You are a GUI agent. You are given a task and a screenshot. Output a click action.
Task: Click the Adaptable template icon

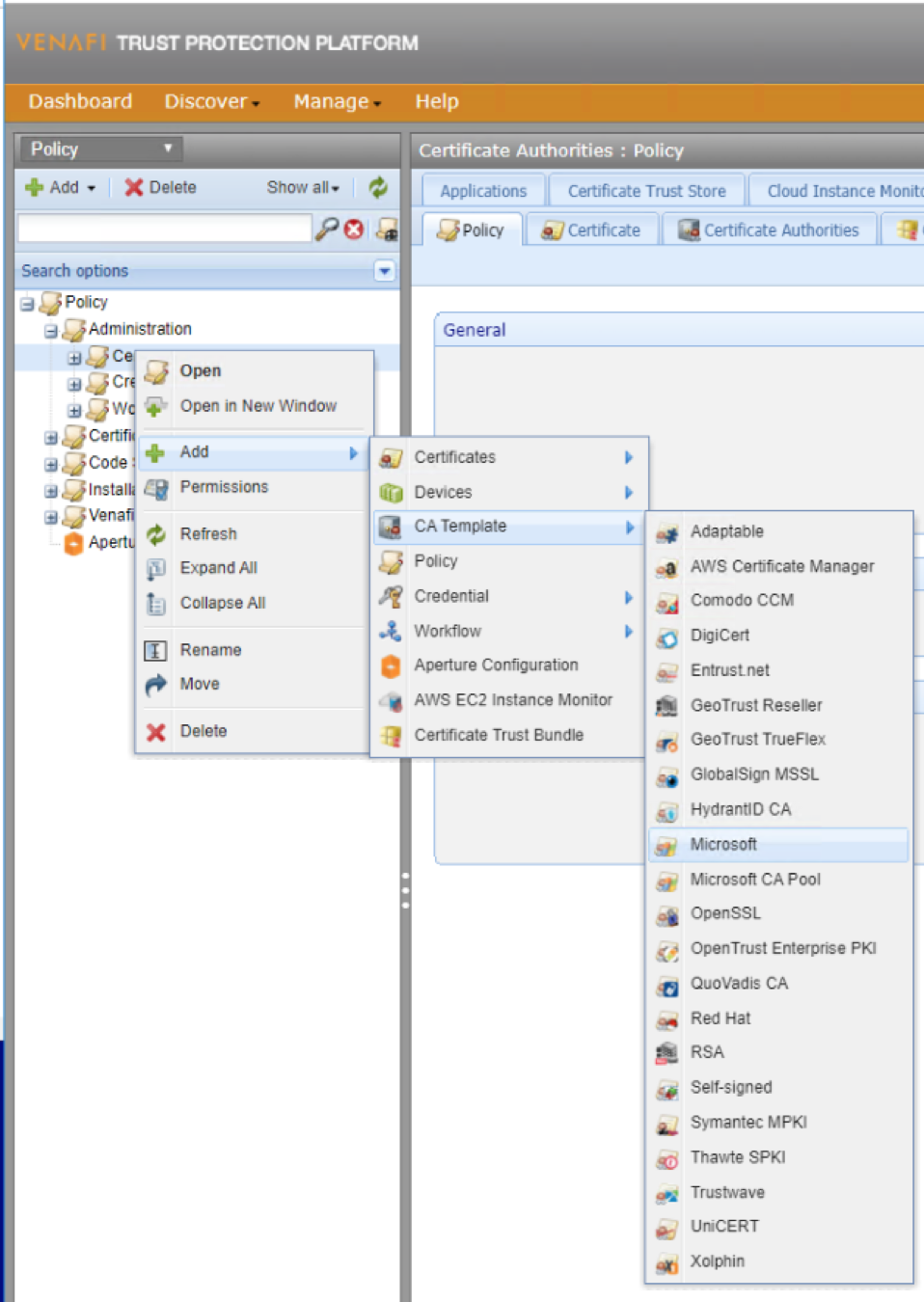point(666,532)
